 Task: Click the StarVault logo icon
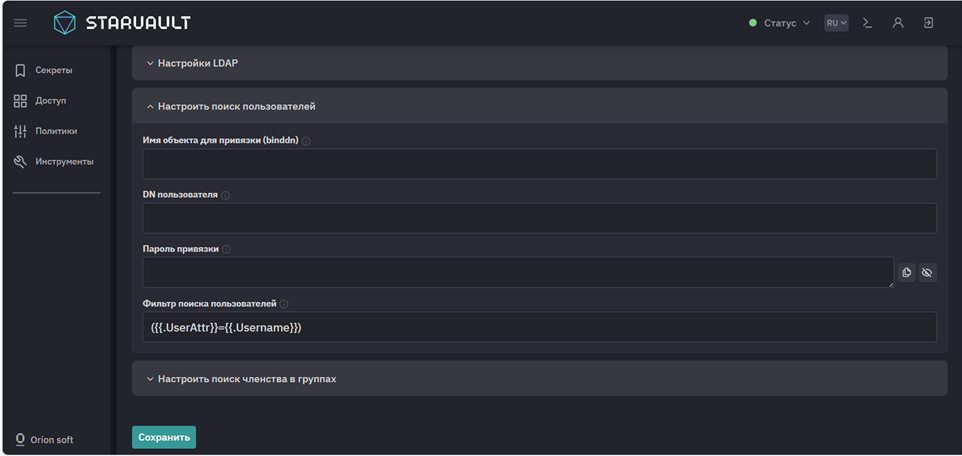pyautogui.click(x=64, y=23)
